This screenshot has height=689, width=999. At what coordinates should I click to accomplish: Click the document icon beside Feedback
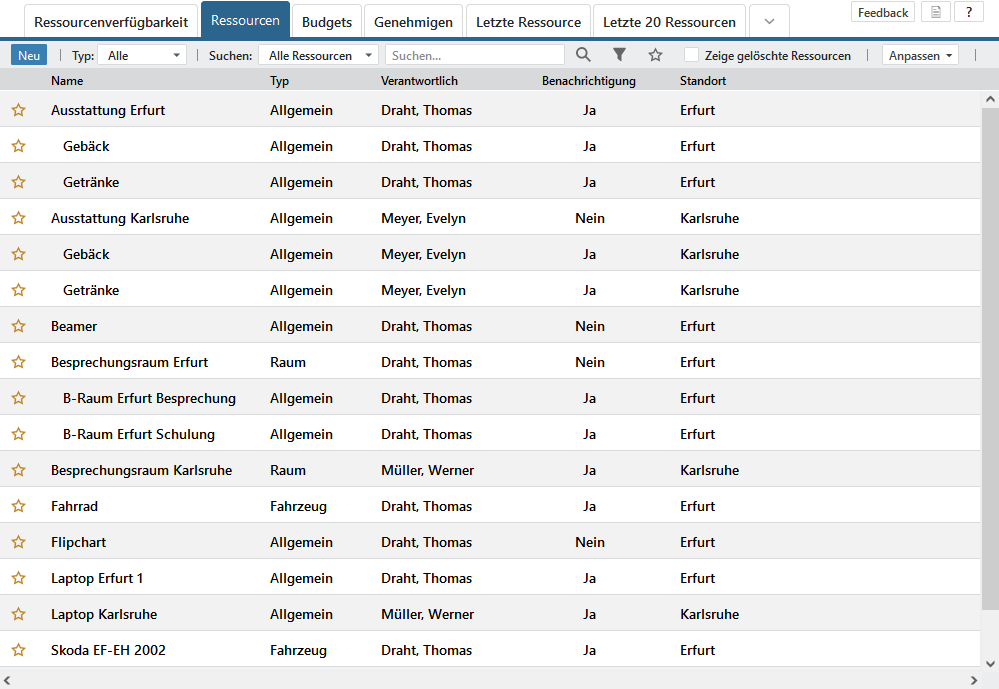tap(935, 13)
